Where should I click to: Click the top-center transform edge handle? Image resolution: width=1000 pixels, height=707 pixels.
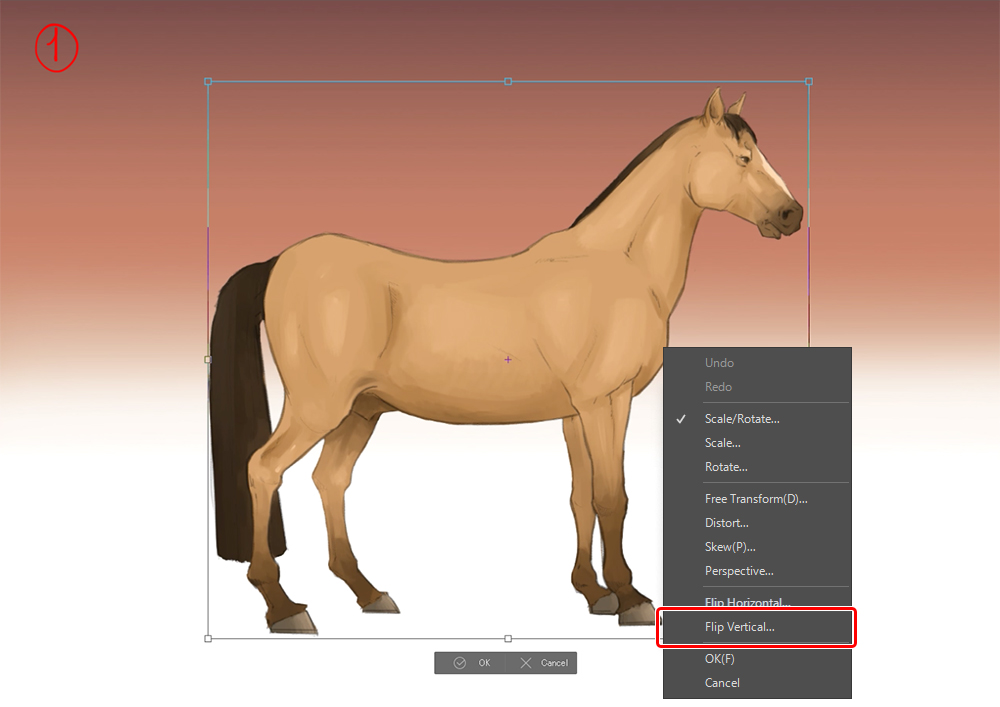pyautogui.click(x=508, y=81)
